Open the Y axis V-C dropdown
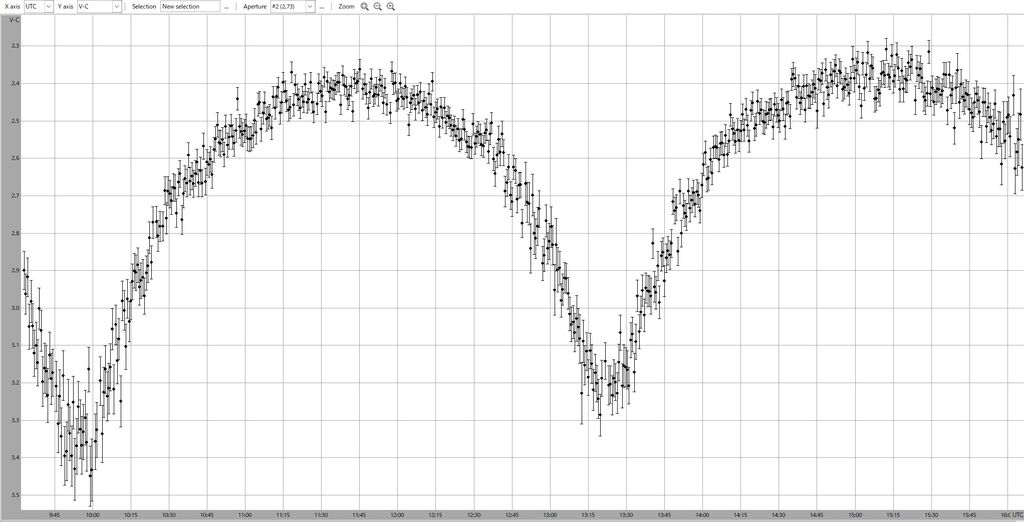The height and width of the screenshot is (522, 1024). click(x=99, y=6)
